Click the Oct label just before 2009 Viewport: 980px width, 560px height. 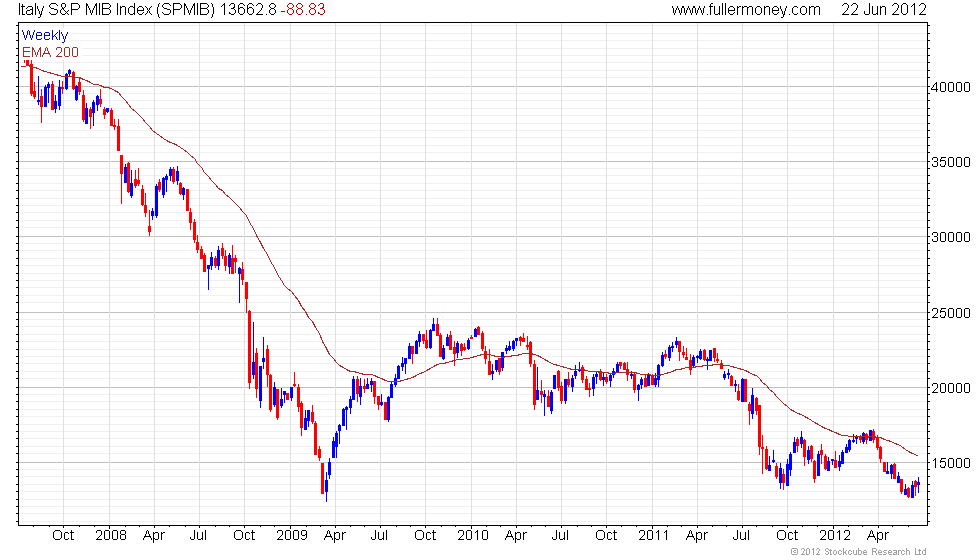[x=244, y=536]
